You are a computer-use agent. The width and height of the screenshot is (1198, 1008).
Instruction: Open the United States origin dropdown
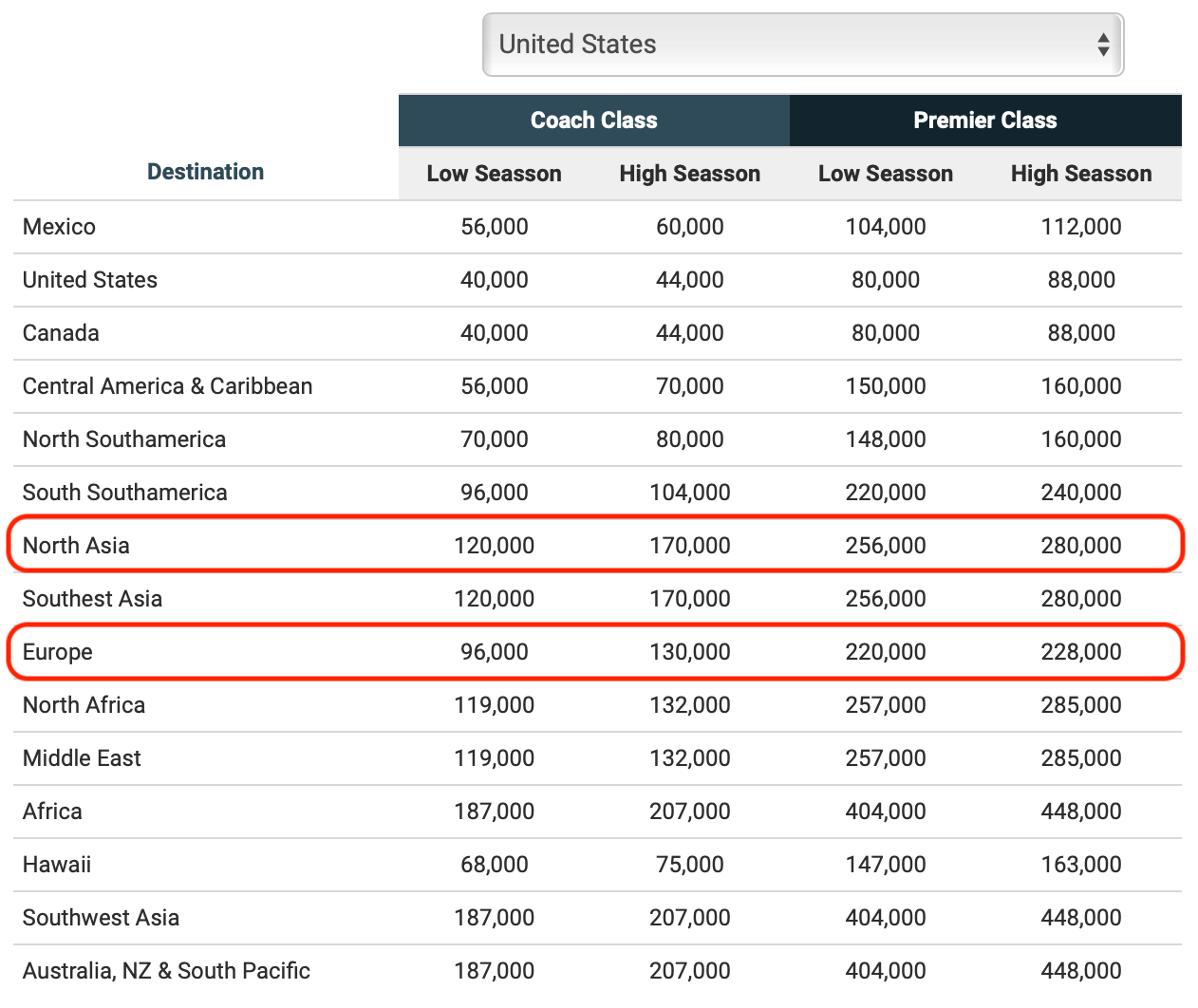coord(802,45)
